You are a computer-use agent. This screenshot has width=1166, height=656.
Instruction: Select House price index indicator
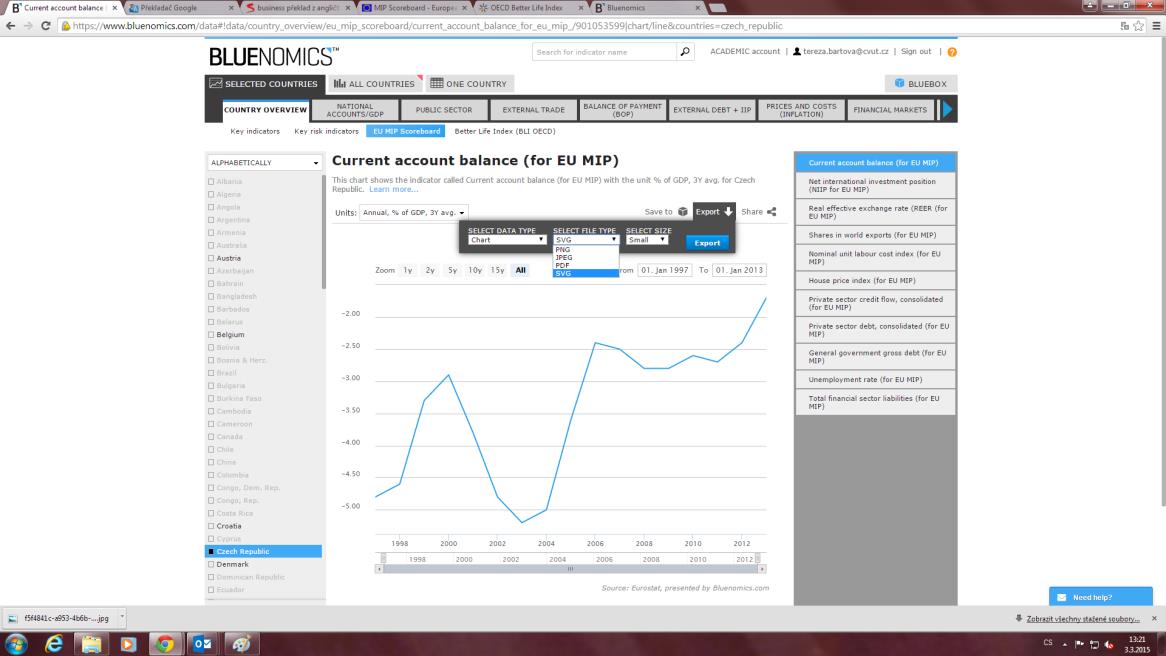875,280
